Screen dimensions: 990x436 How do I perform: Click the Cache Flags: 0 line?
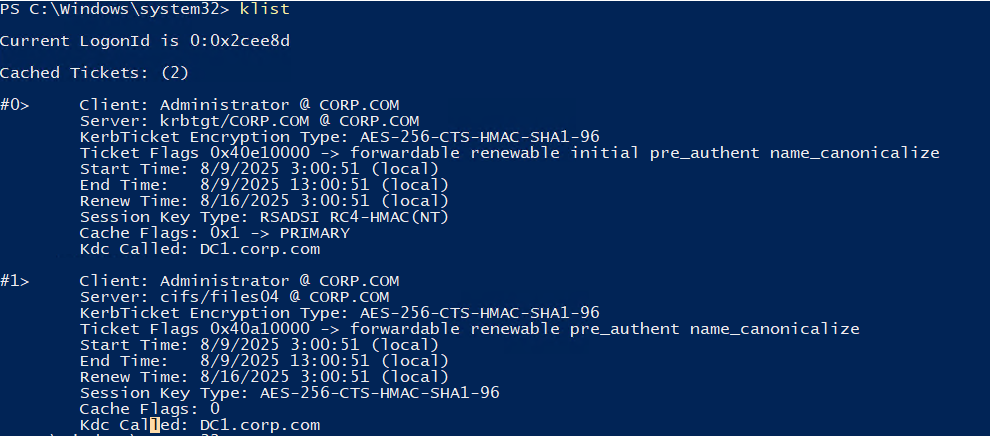pos(150,409)
